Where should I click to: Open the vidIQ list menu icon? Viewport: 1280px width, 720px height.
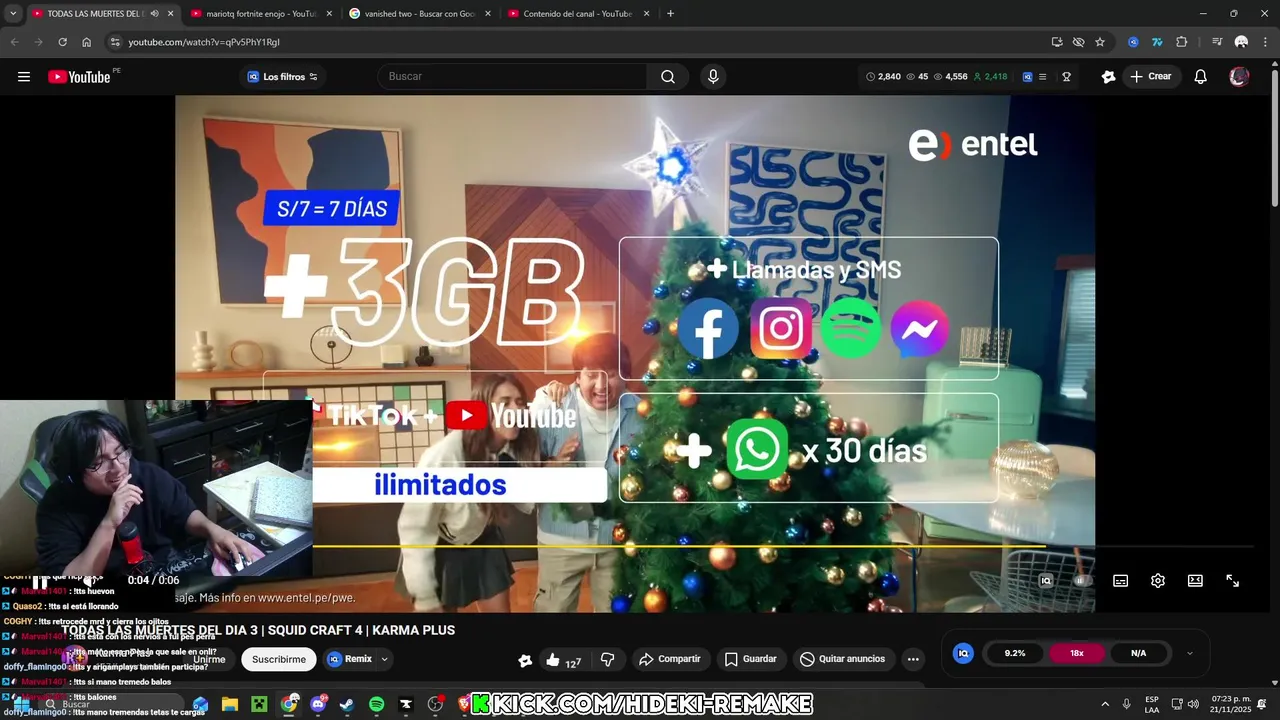tap(1043, 77)
